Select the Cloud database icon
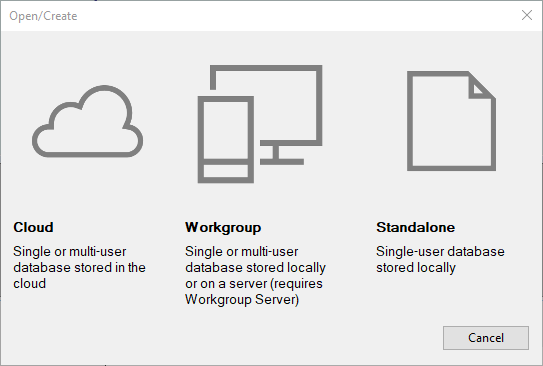The width and height of the screenshot is (543, 366). click(x=87, y=121)
